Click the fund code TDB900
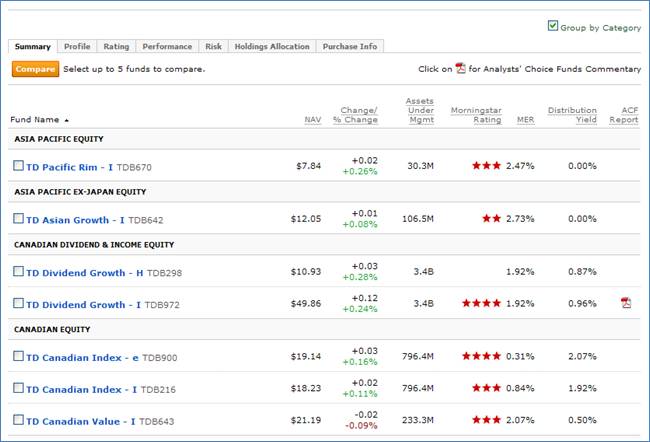The image size is (650, 442). click(160, 358)
